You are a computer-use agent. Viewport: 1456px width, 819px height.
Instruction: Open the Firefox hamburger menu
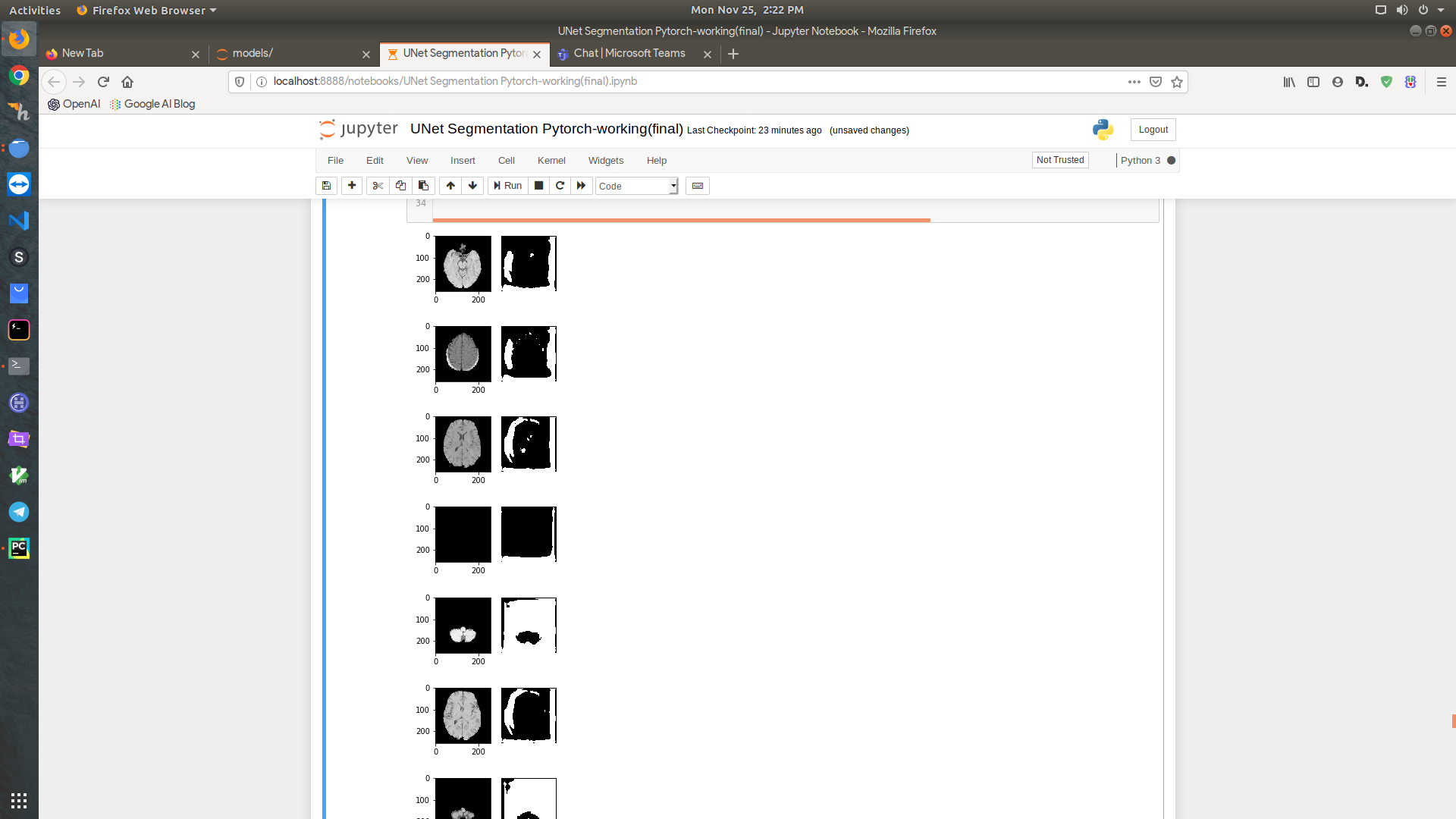pos(1442,82)
